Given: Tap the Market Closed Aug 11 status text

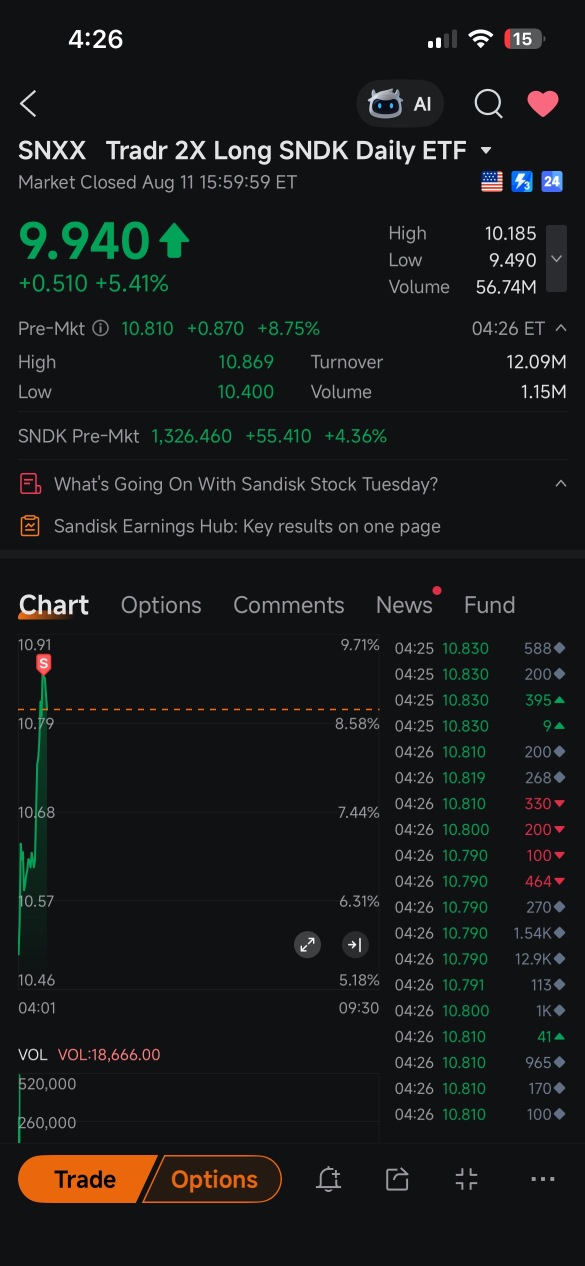Looking at the screenshot, I should click(x=157, y=182).
